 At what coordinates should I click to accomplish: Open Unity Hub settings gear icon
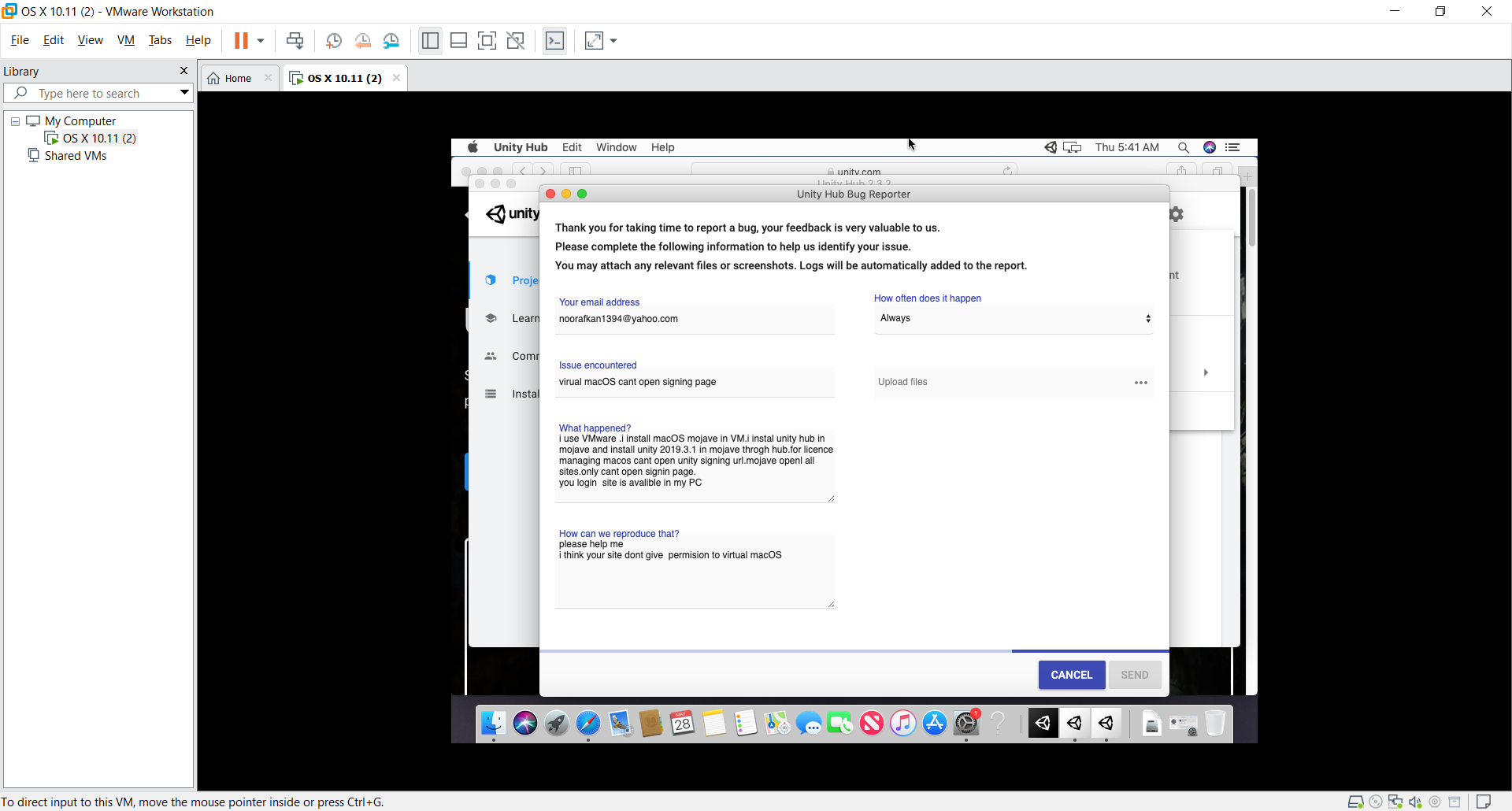pos(1177,214)
